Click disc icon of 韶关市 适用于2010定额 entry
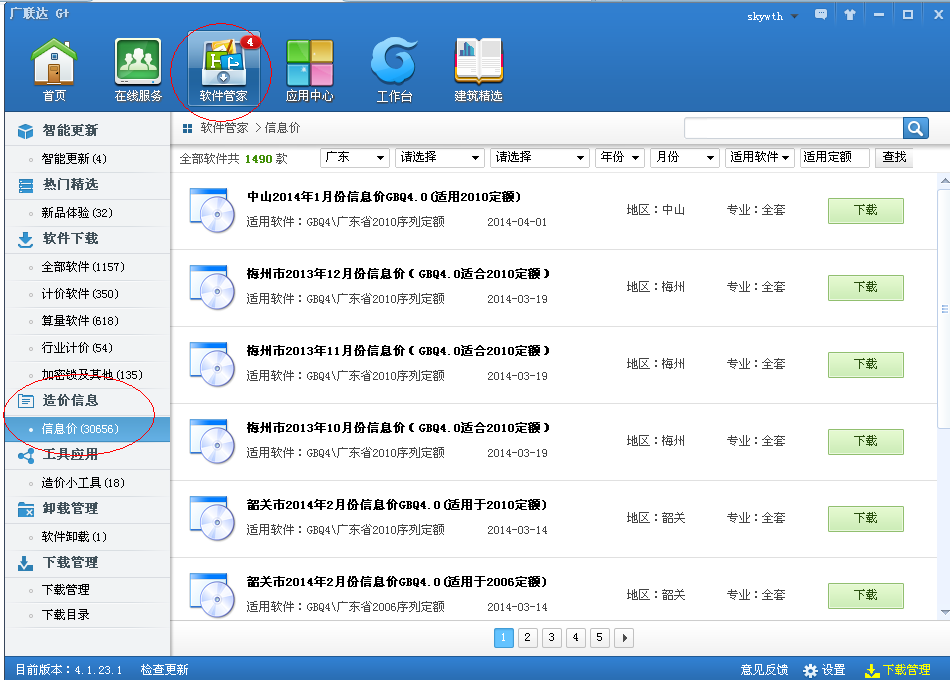Viewport: 950px width, 680px height. tap(211, 518)
